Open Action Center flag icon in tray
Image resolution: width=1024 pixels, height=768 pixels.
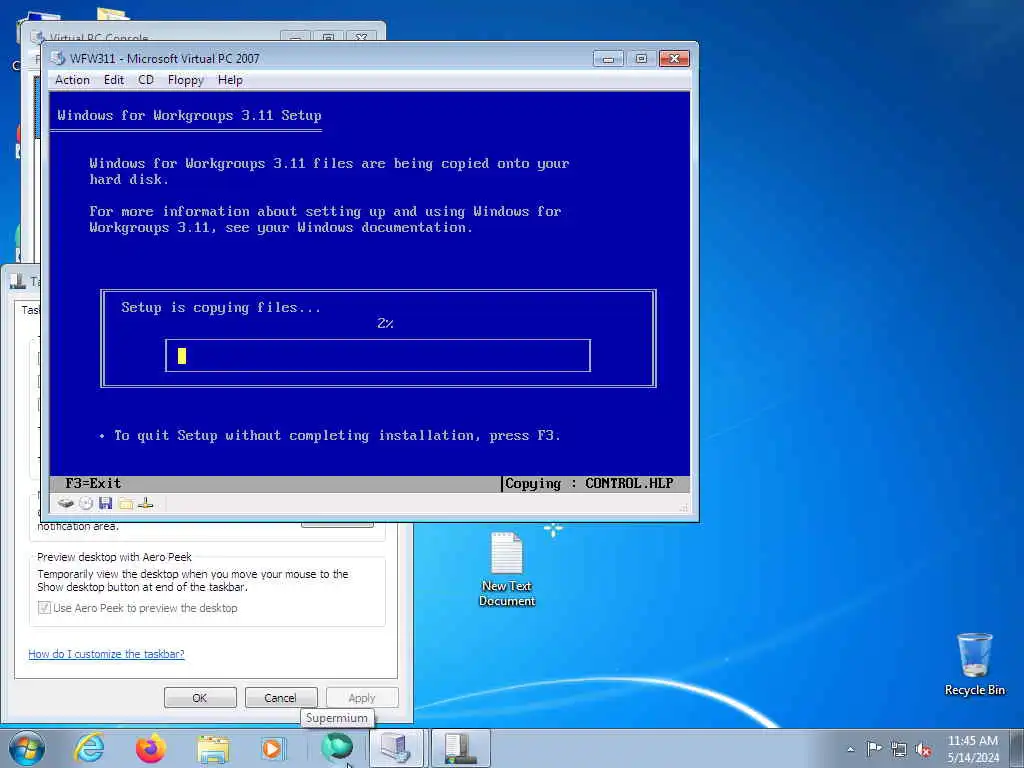pos(874,749)
